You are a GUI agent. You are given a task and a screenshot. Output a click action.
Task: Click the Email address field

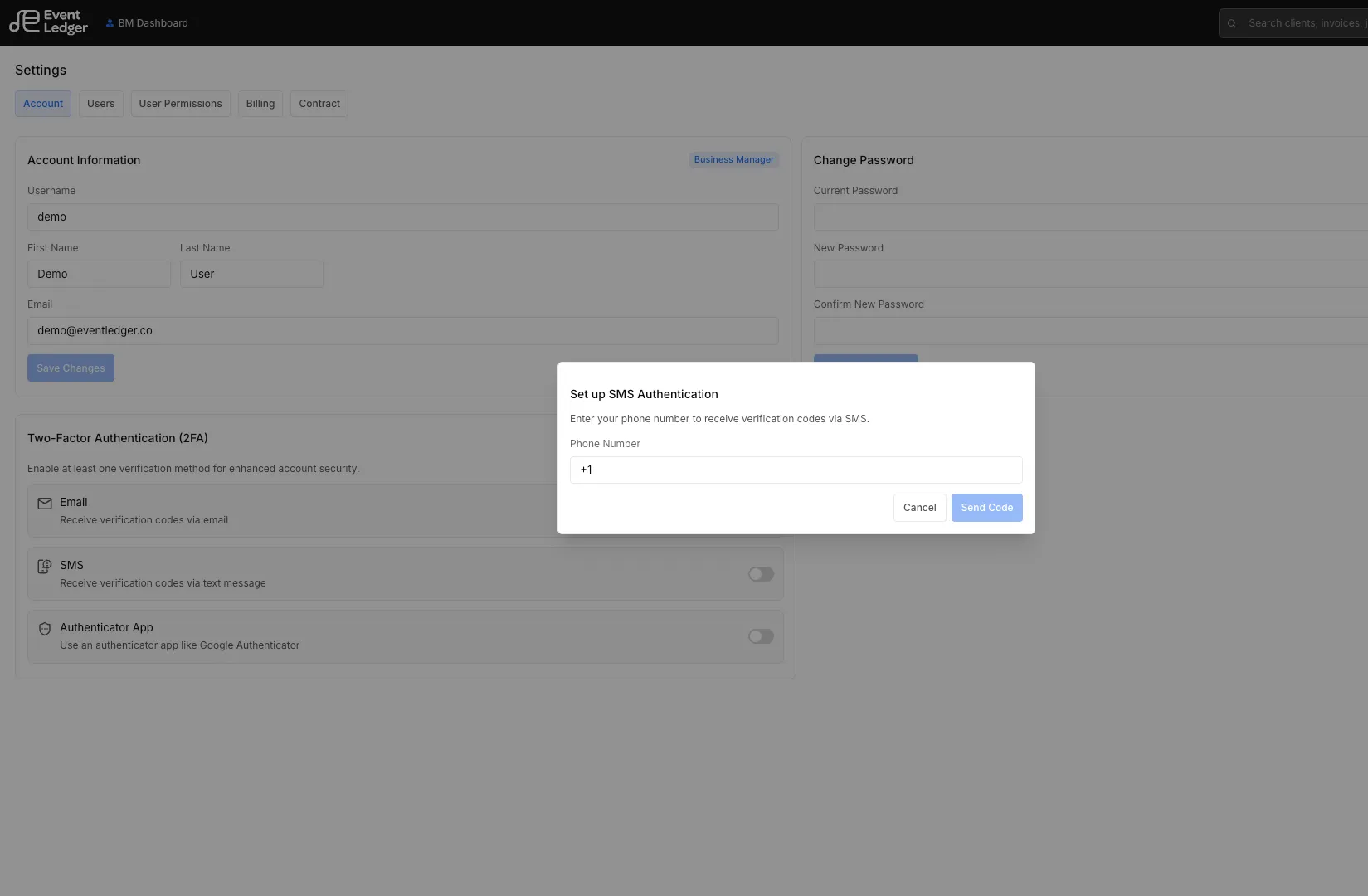403,331
